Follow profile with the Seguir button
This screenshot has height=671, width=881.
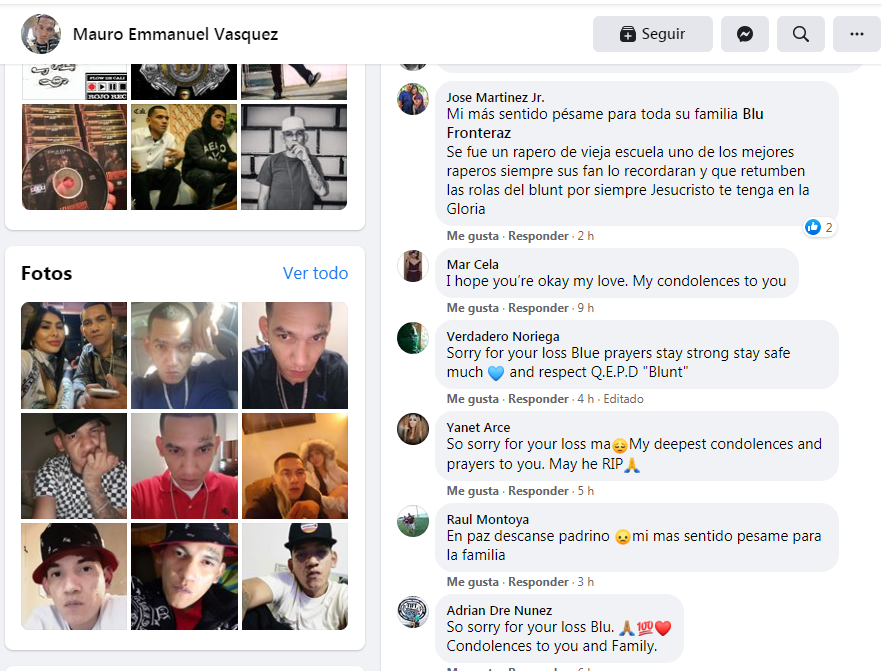pos(652,34)
